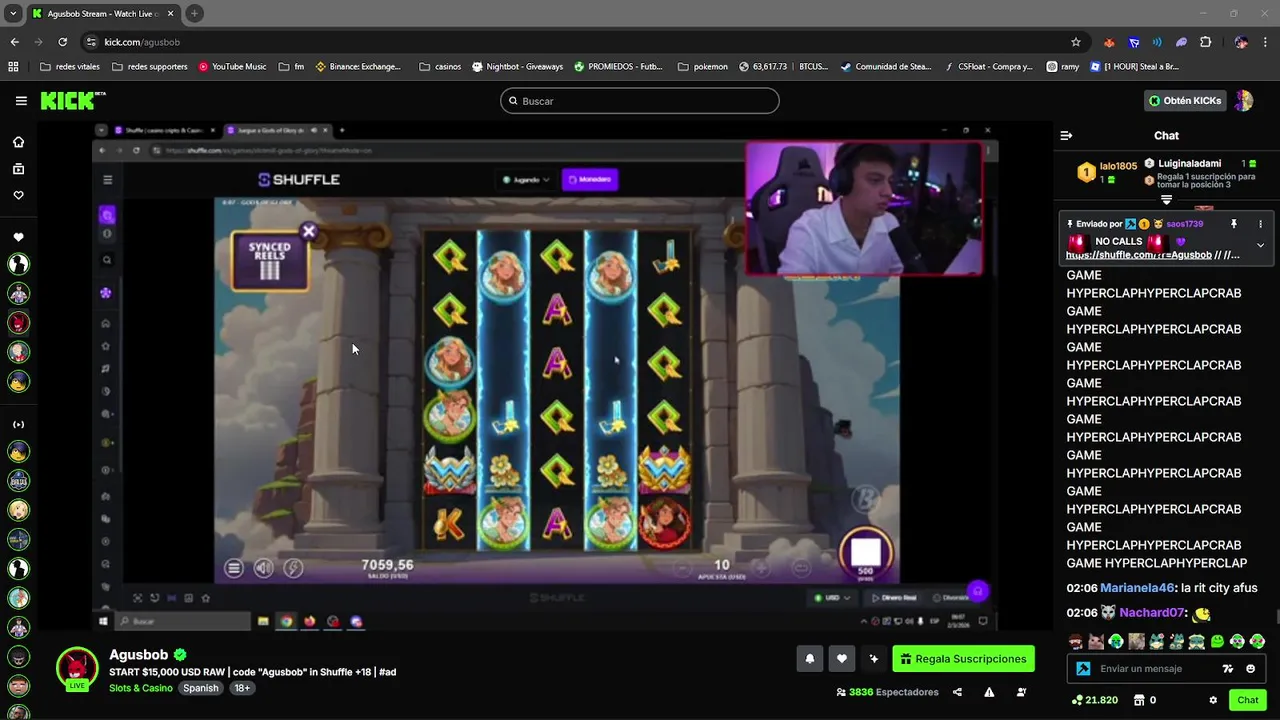Screen dimensions: 1280x720
Task: Click Luiginaladami in gift leaderboard
Action: coord(1189,163)
